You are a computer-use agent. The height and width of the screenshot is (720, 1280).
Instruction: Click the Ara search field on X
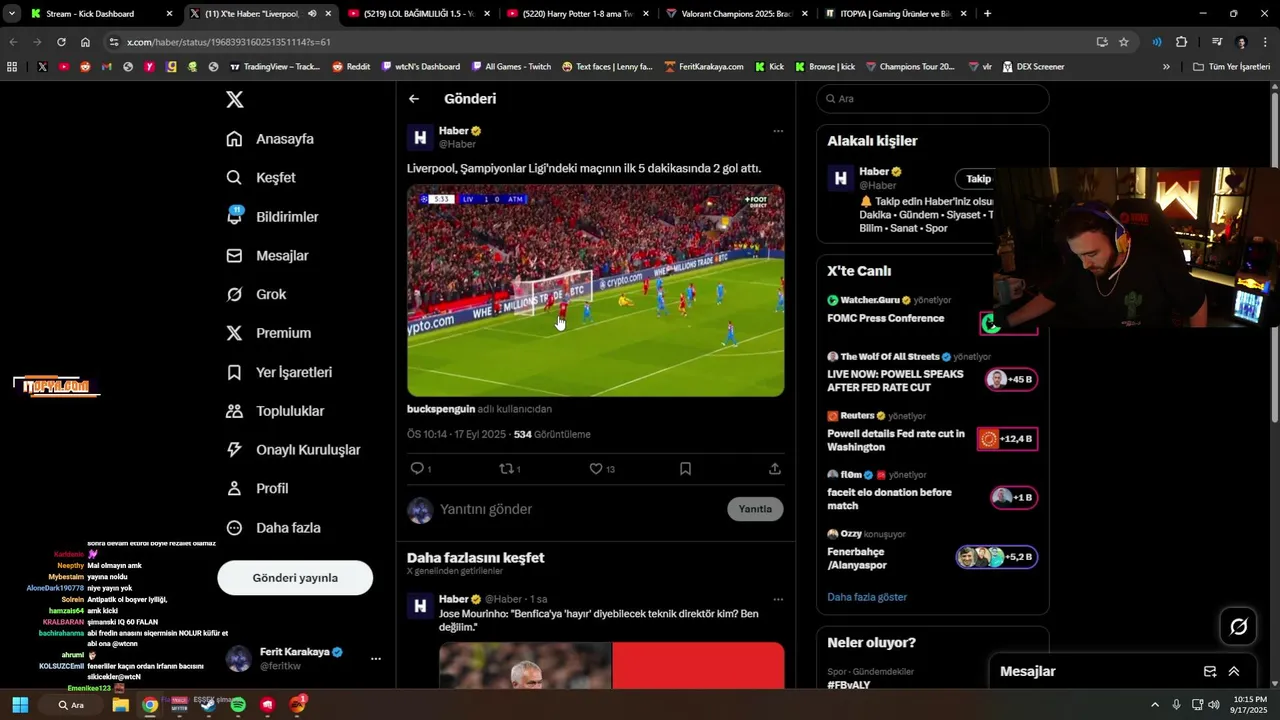tap(933, 99)
